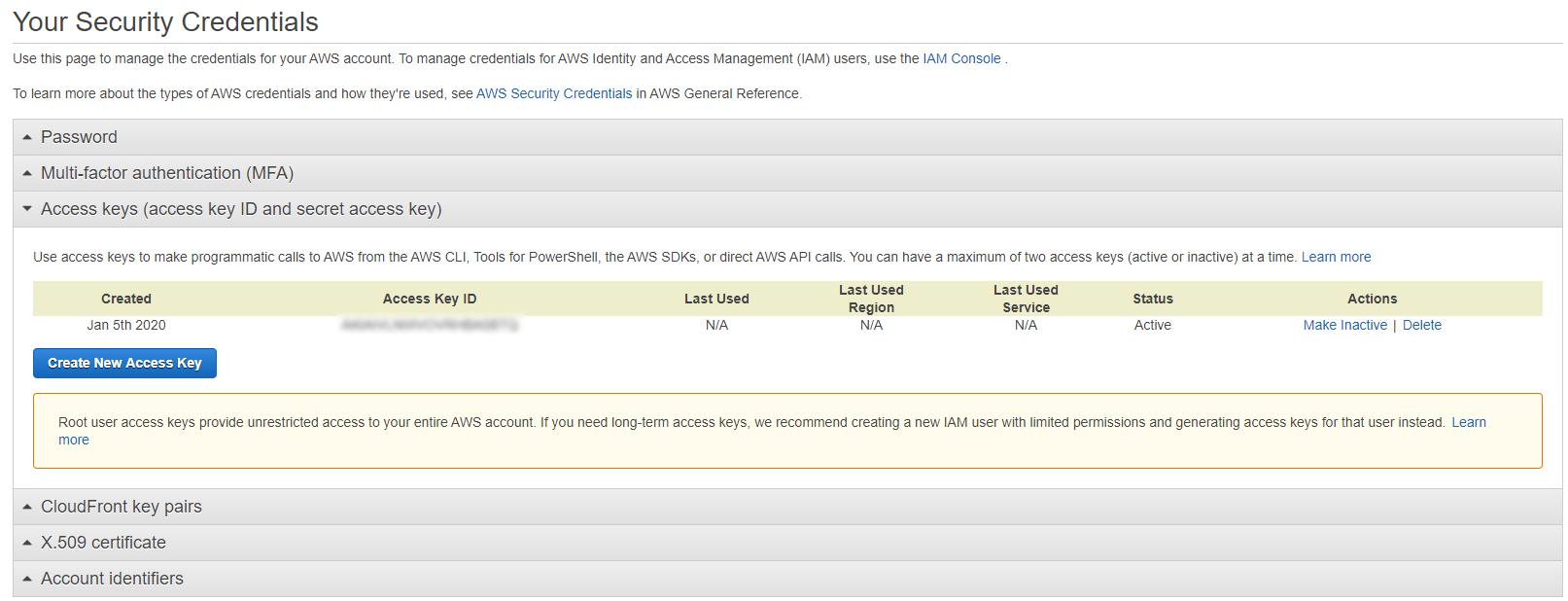Make the active access key inactive
The height and width of the screenshot is (601, 1568).
[x=1345, y=325]
